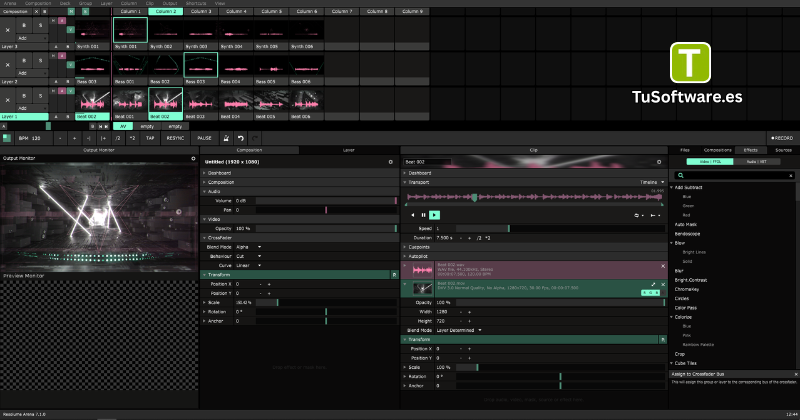Switch to the Files tab
Image resolution: width=800 pixels, height=420 pixels.
click(x=685, y=150)
